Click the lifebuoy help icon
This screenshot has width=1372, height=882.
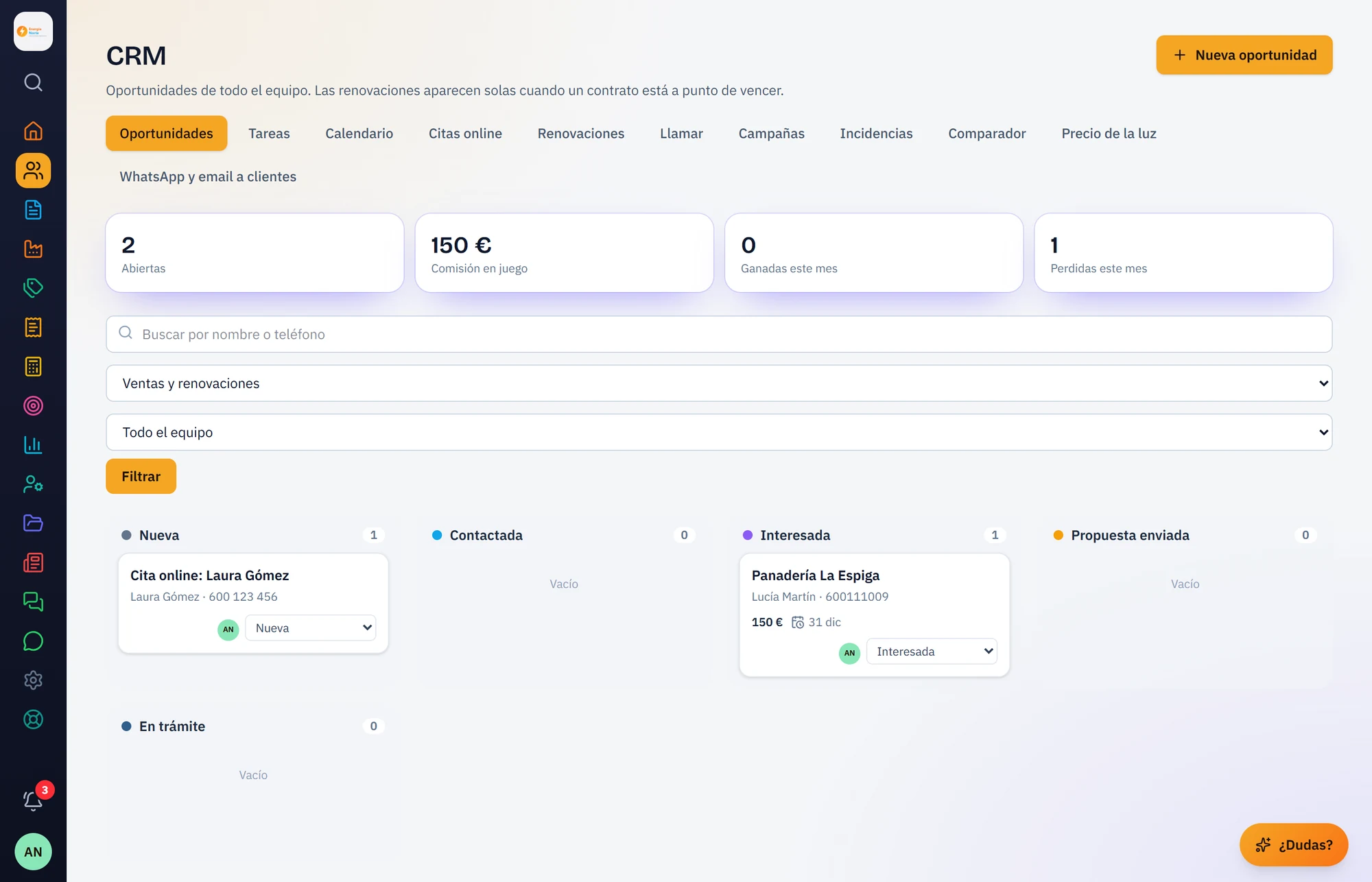pyautogui.click(x=33, y=719)
